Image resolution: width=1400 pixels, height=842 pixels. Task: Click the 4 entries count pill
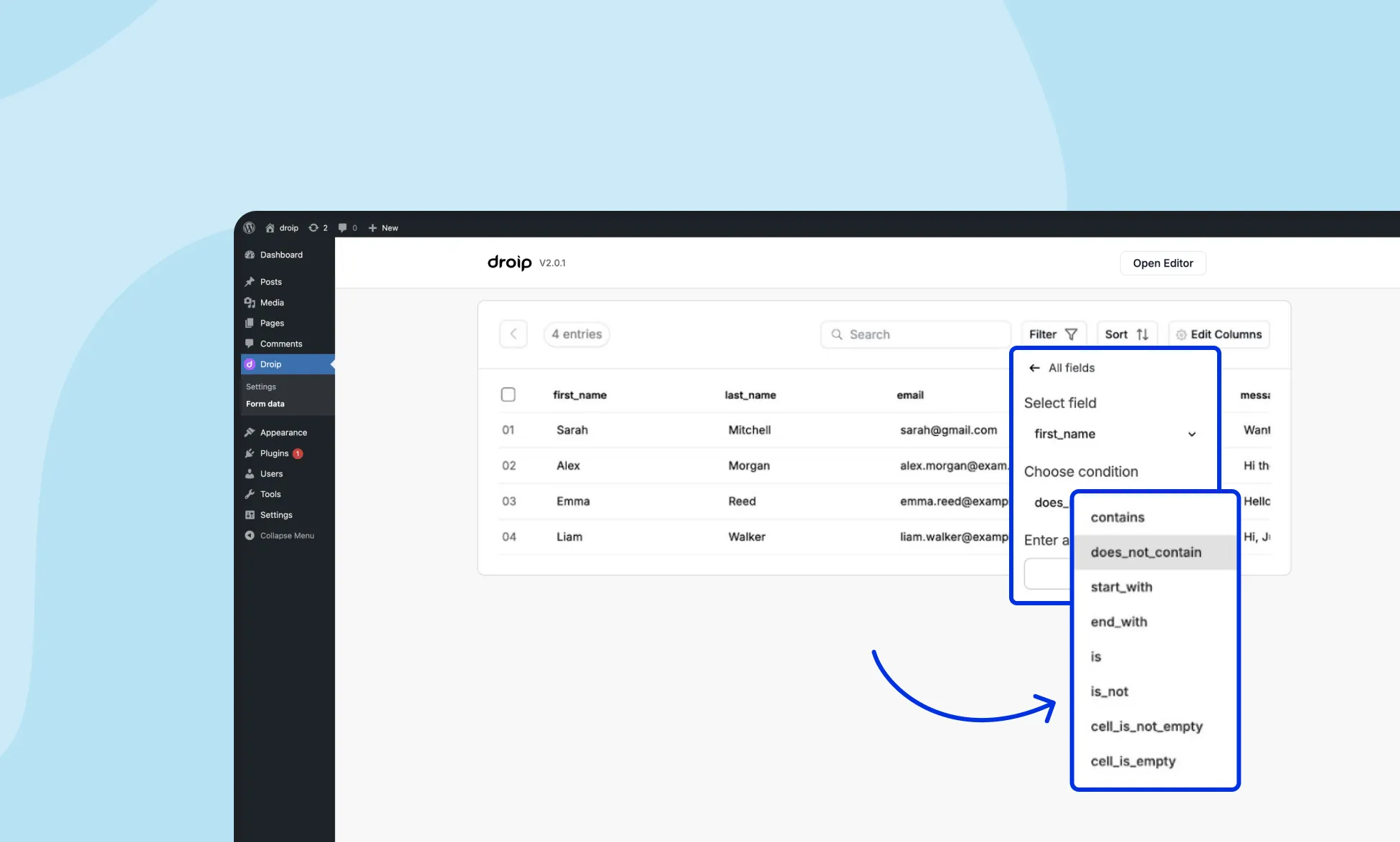coord(577,334)
